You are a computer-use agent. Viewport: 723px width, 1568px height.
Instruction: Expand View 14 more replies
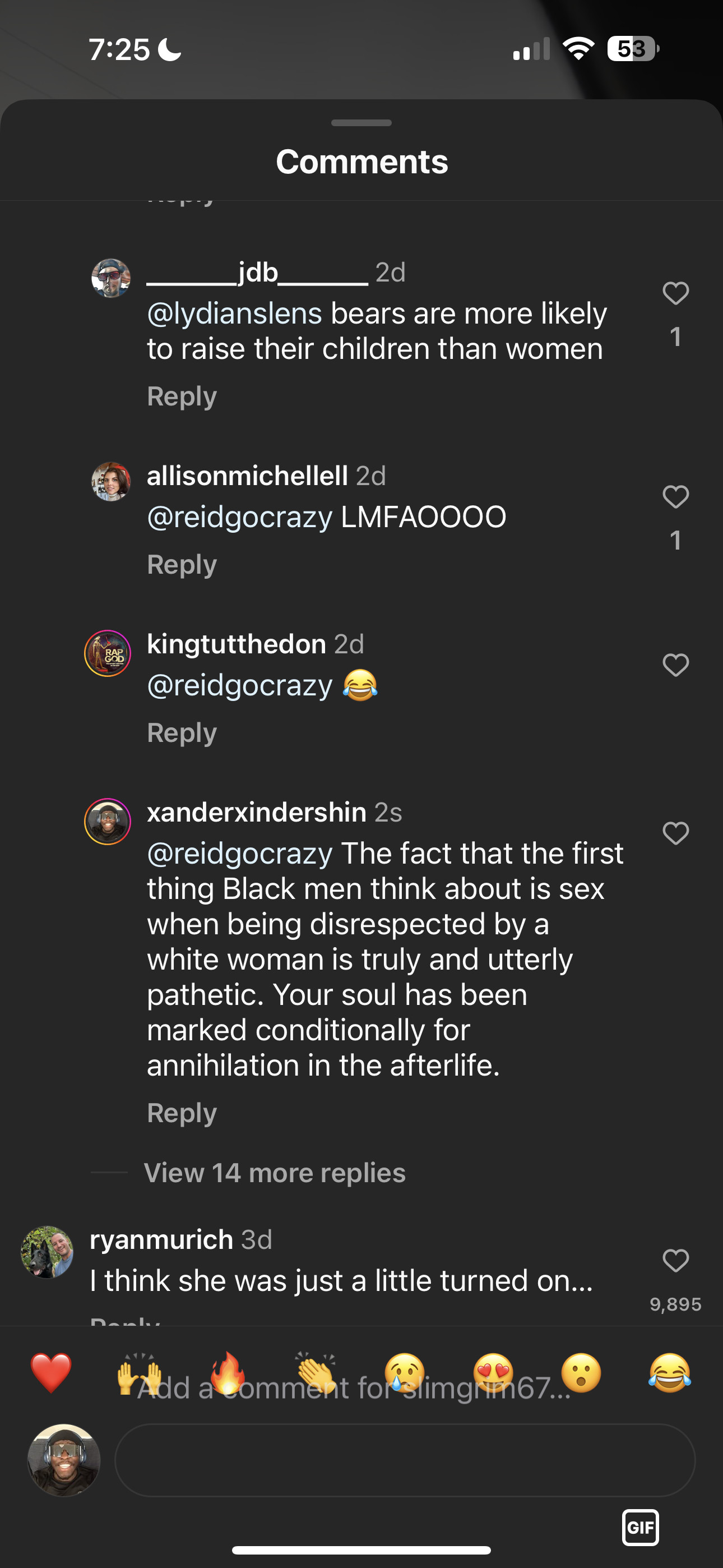275,1173
